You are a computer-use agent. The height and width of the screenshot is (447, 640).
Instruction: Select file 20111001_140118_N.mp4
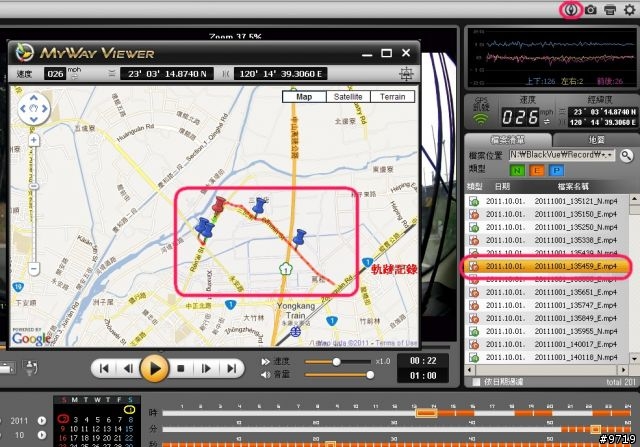point(547,357)
